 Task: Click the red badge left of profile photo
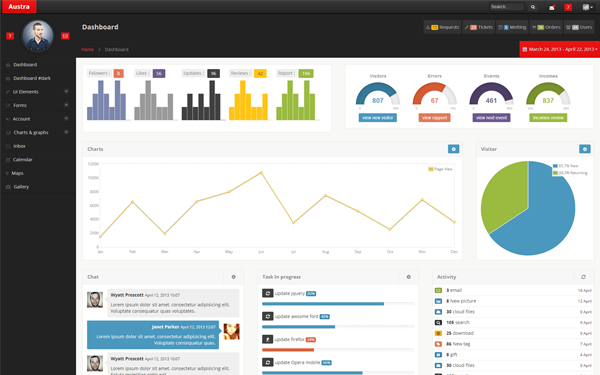[10, 36]
